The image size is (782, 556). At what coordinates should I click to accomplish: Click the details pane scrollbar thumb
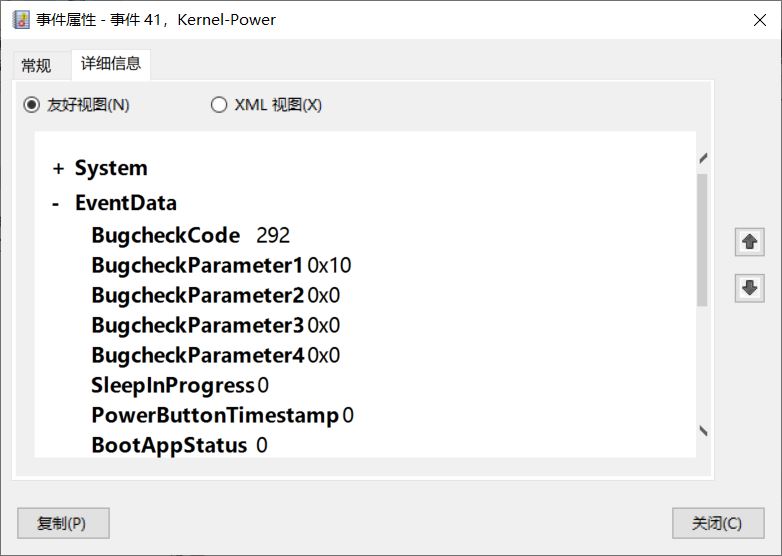click(x=702, y=240)
